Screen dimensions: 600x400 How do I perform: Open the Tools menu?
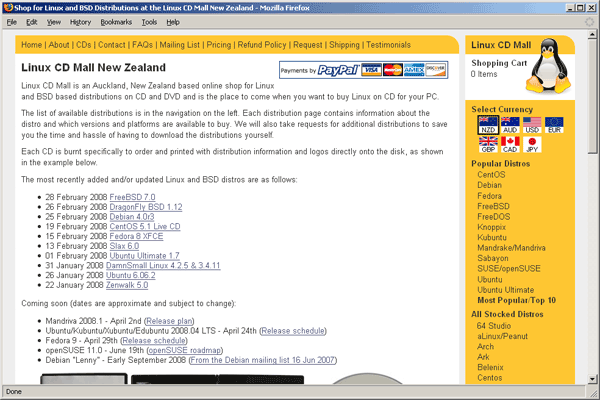pyautogui.click(x=149, y=22)
